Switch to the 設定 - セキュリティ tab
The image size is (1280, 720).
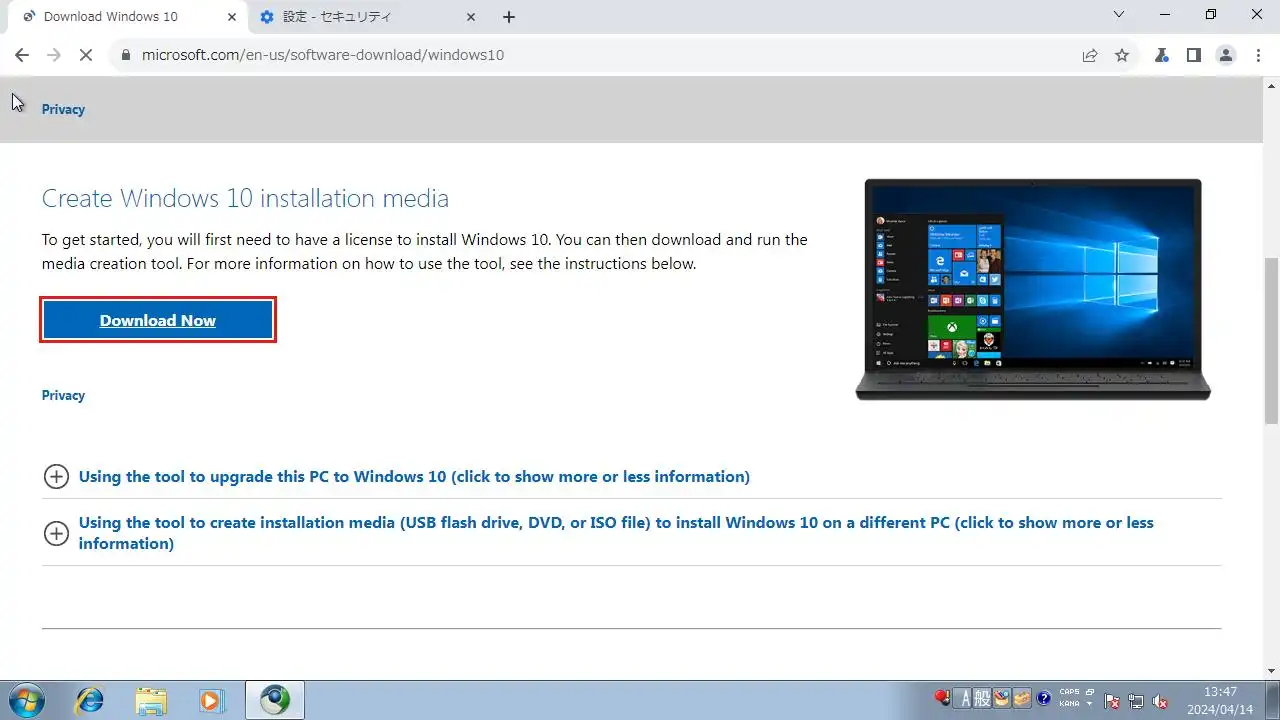coord(366,17)
